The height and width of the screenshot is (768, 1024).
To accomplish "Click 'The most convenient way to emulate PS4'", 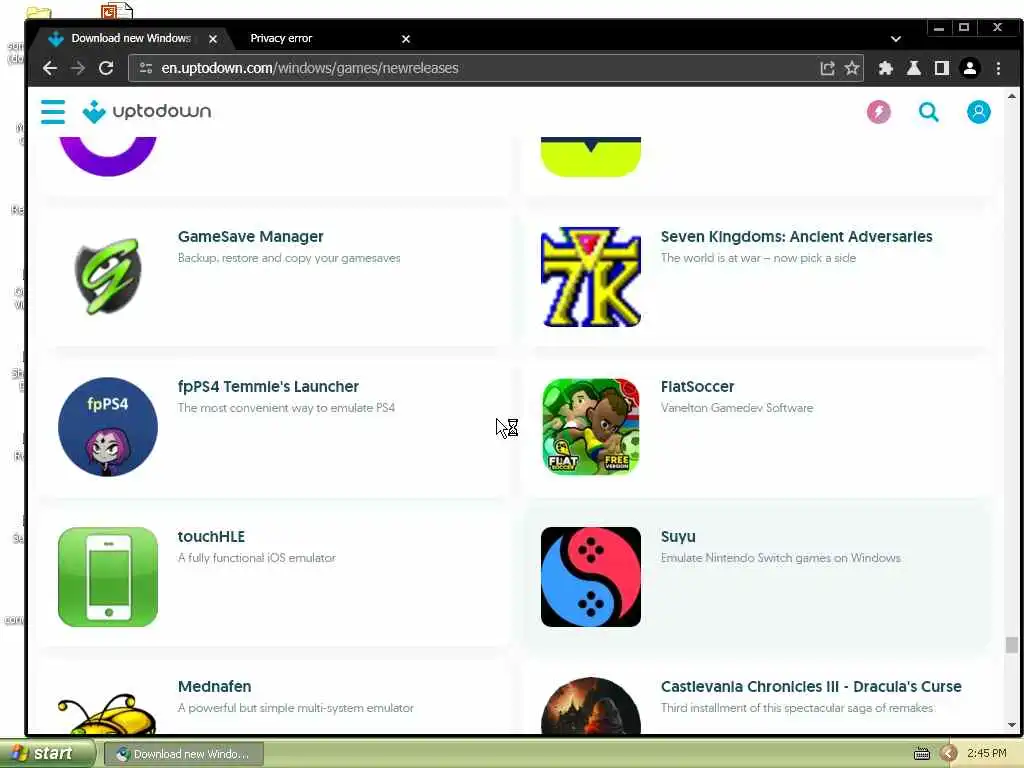I will click(286, 408).
